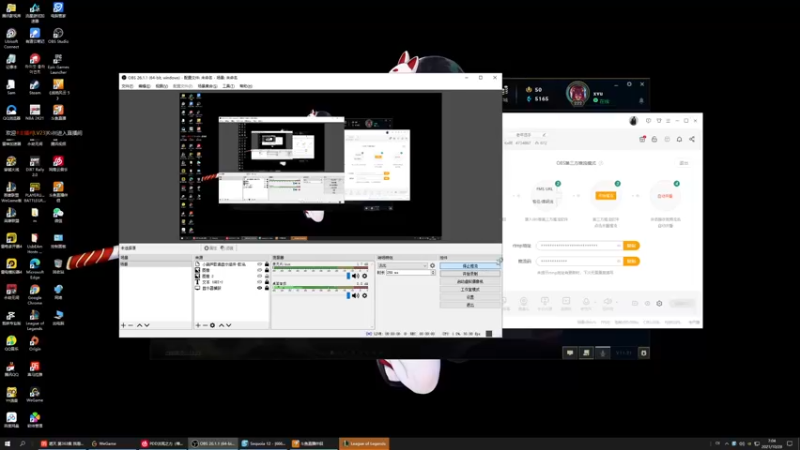Move scene down in OBS Scenes panel

click(147, 325)
